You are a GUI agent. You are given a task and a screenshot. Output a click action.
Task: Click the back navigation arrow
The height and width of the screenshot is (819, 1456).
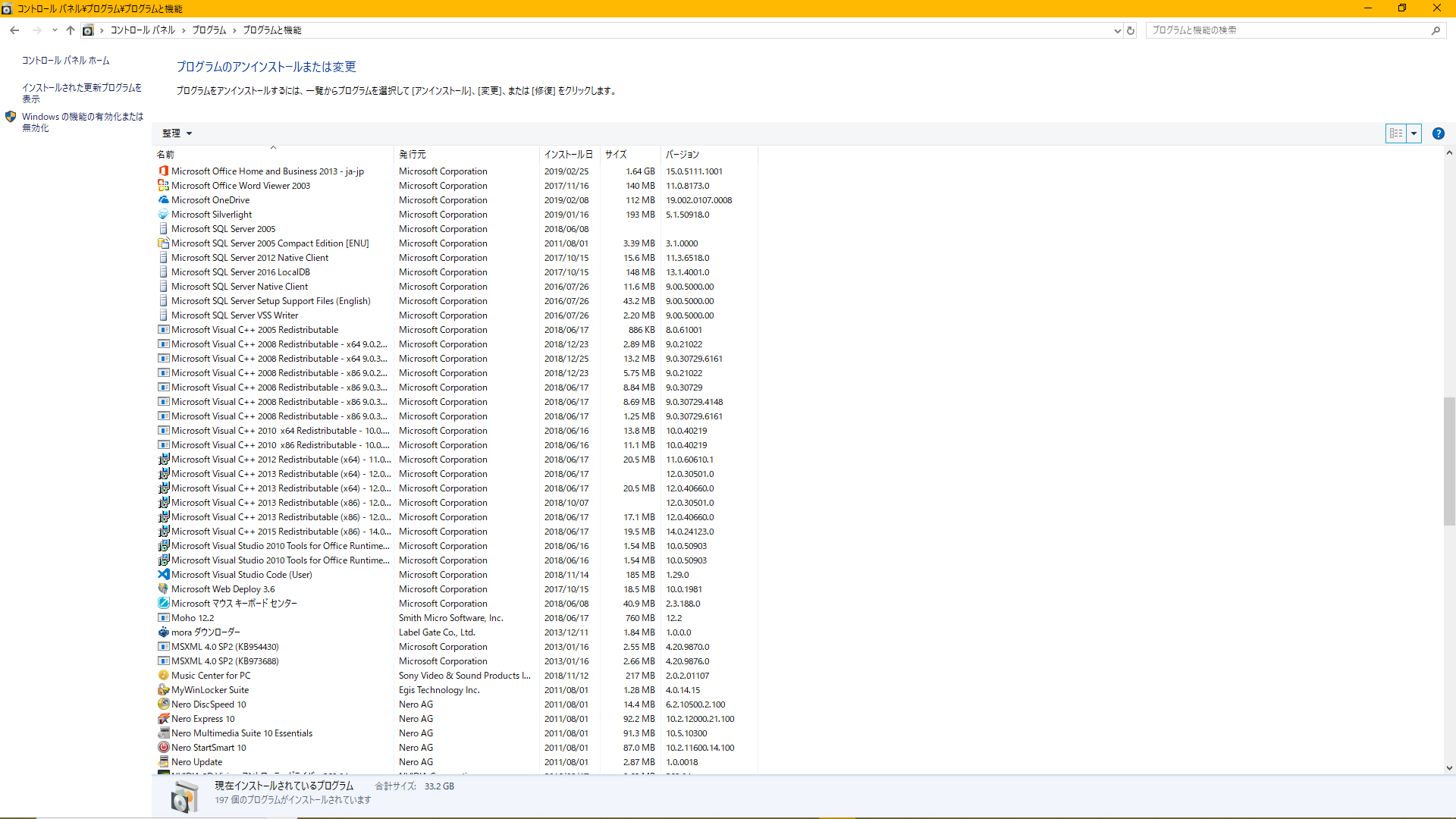click(14, 30)
